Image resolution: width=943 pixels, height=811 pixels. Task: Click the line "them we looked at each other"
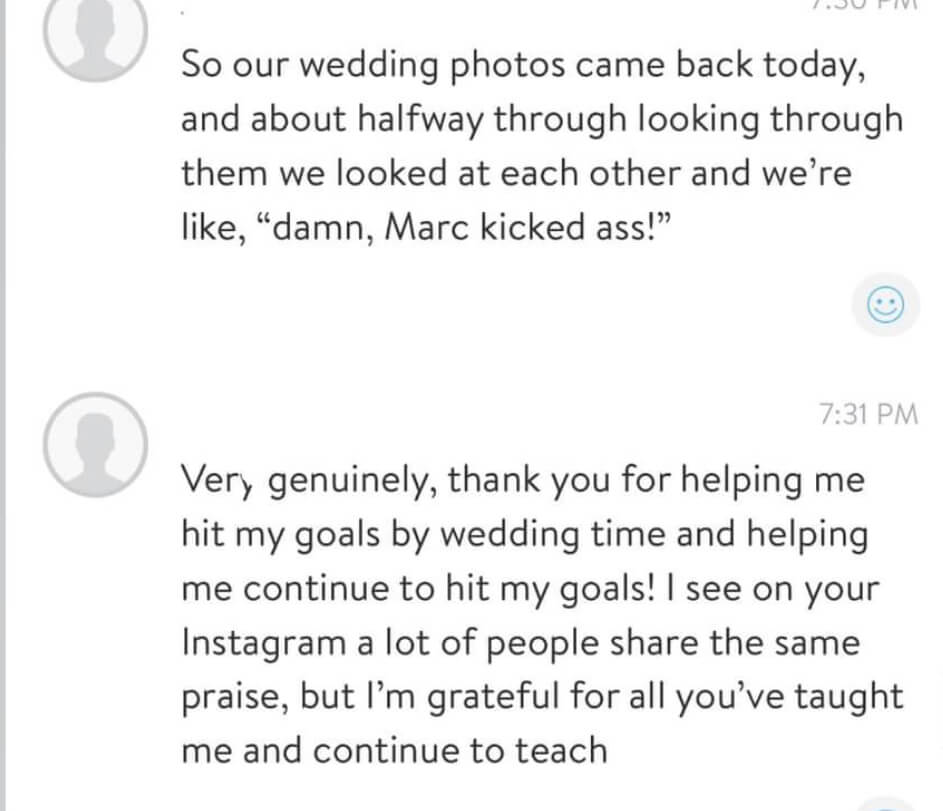[515, 175]
